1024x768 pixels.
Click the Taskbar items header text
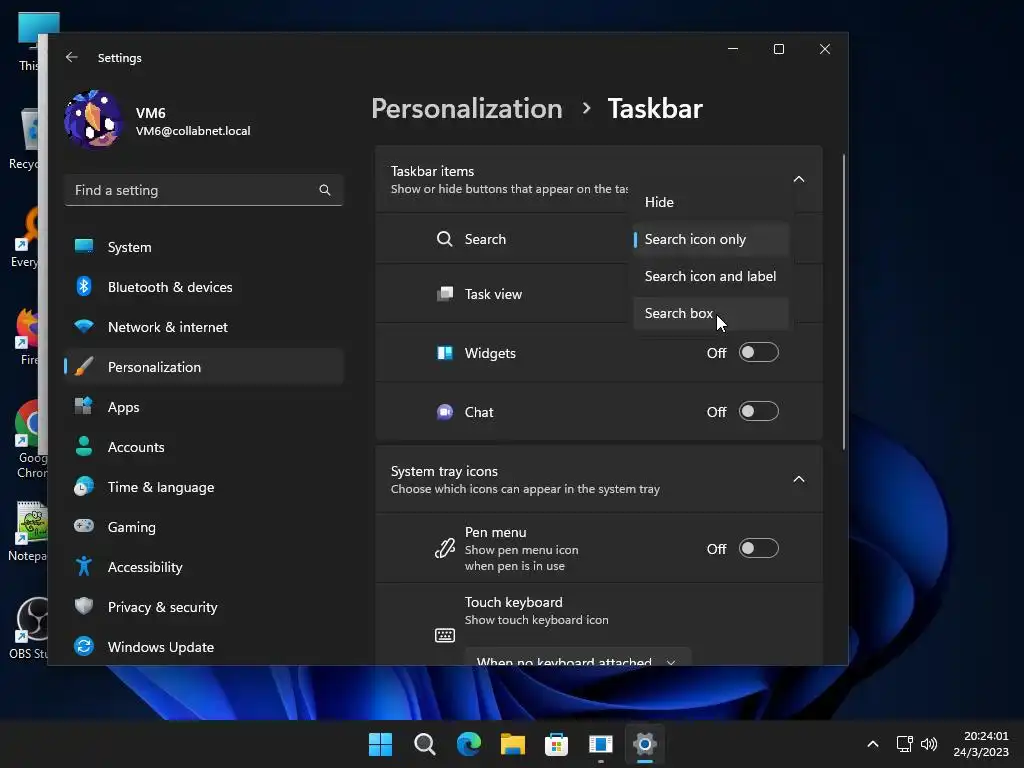pyautogui.click(x=432, y=171)
